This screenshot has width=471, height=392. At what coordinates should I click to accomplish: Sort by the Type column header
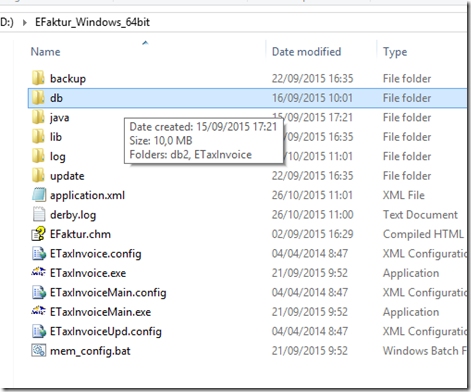tap(395, 52)
